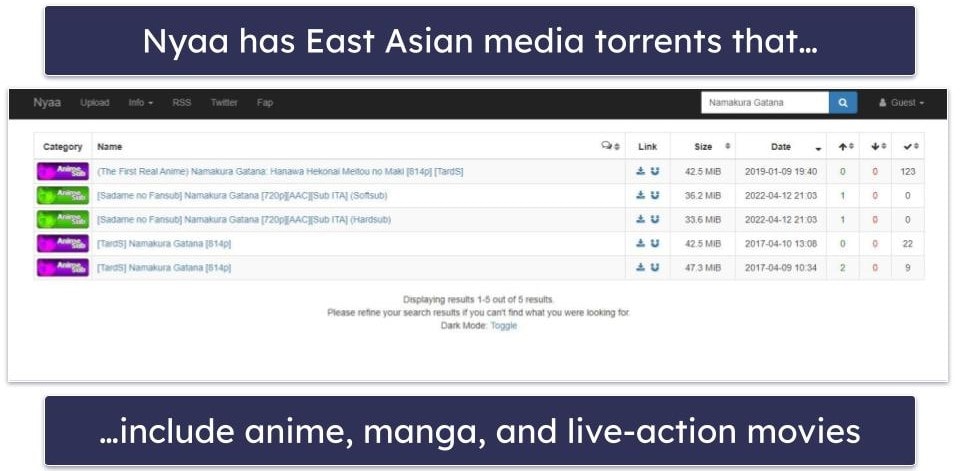Expand the Guest user dropdown
The width and height of the screenshot is (960, 471).
(900, 103)
